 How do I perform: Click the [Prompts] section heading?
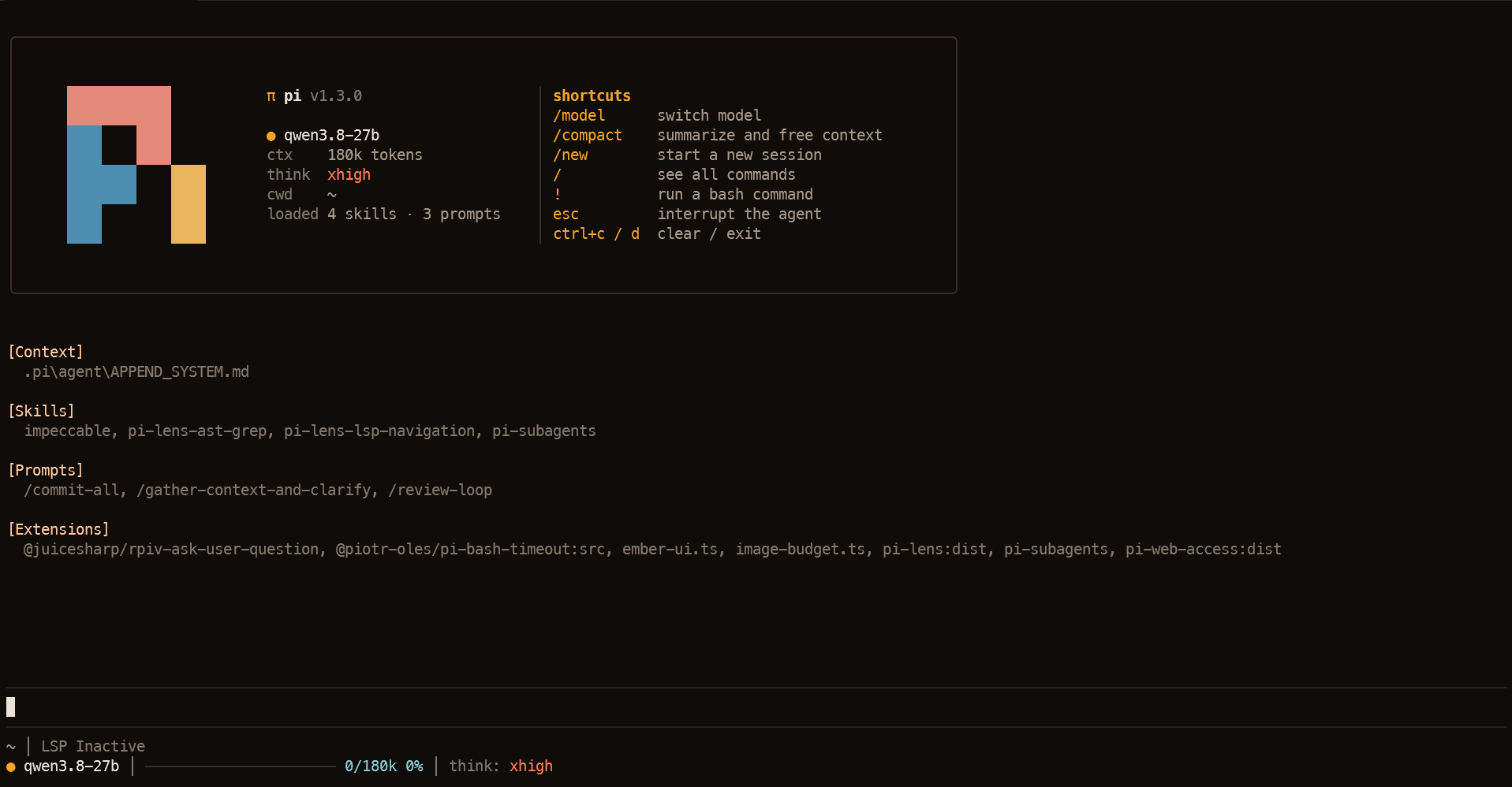[x=46, y=471]
